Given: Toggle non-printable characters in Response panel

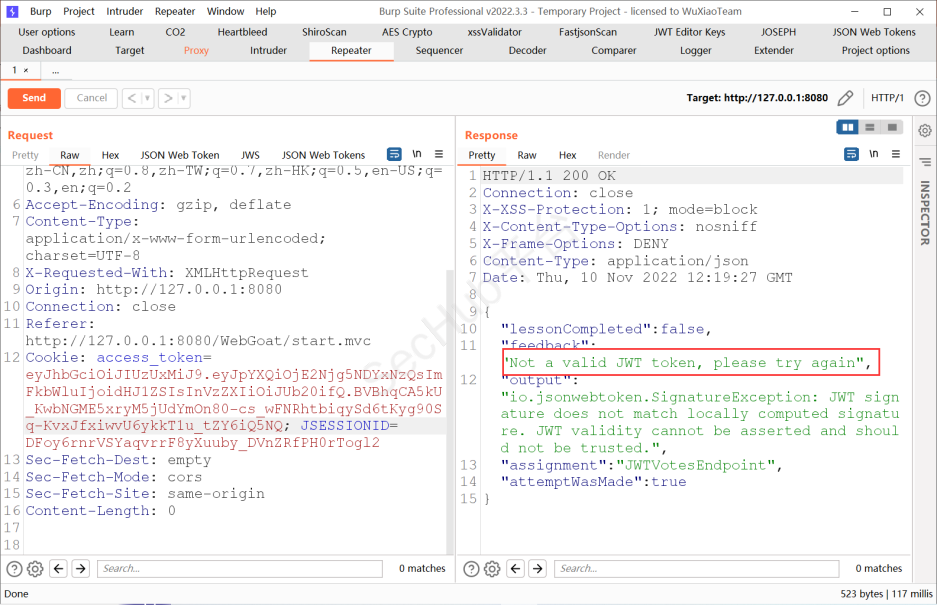Looking at the screenshot, I should coord(874,155).
